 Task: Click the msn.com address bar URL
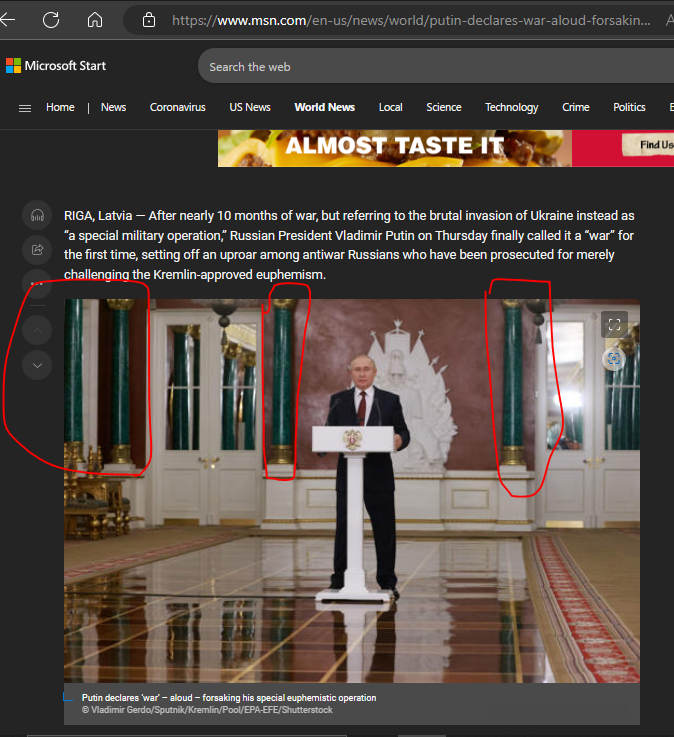point(411,21)
